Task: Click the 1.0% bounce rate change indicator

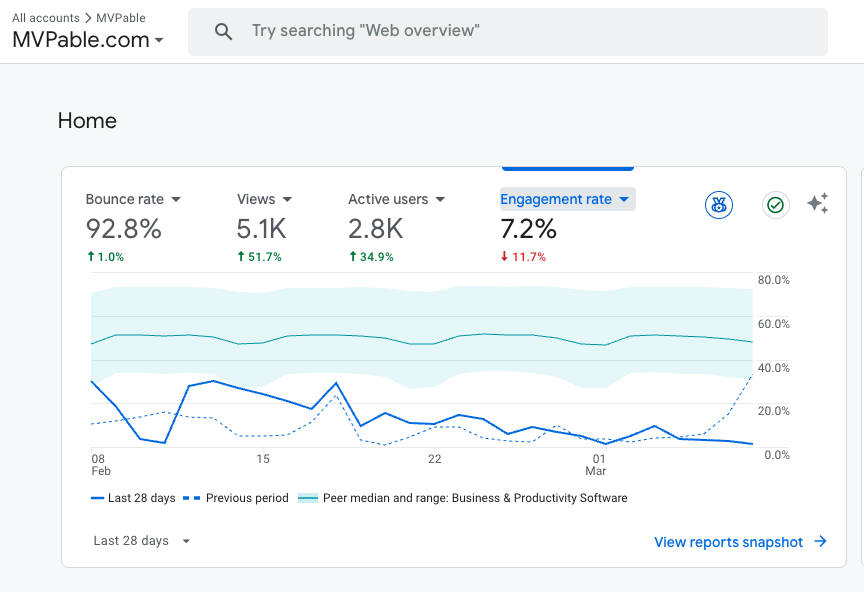Action: click(x=105, y=257)
